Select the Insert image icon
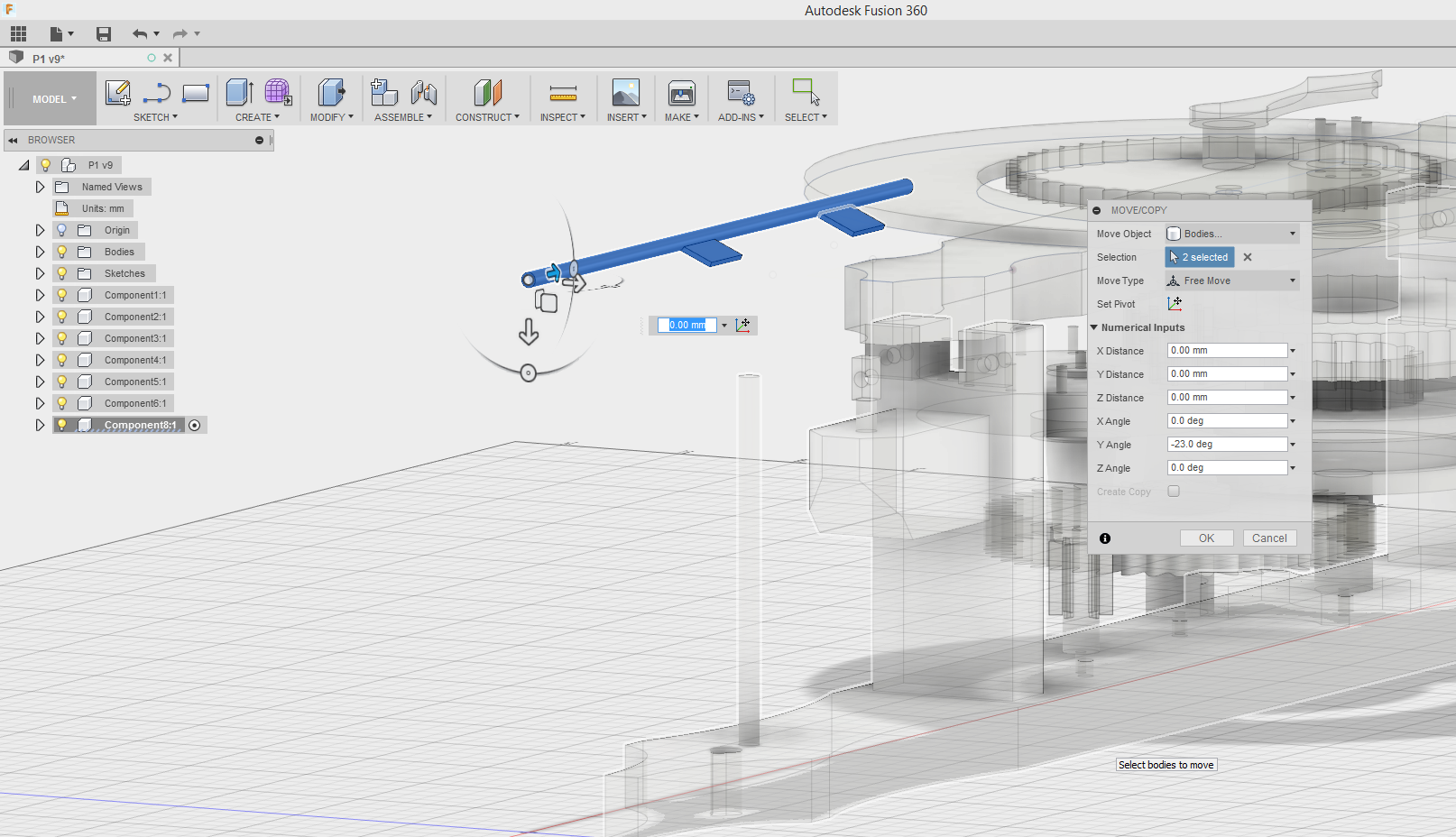The height and width of the screenshot is (837, 1456). [x=626, y=92]
